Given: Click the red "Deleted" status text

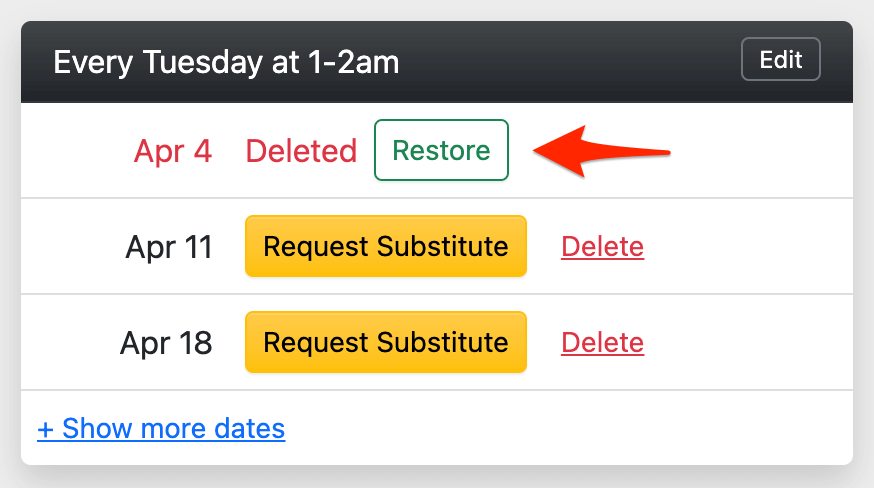Looking at the screenshot, I should (301, 151).
